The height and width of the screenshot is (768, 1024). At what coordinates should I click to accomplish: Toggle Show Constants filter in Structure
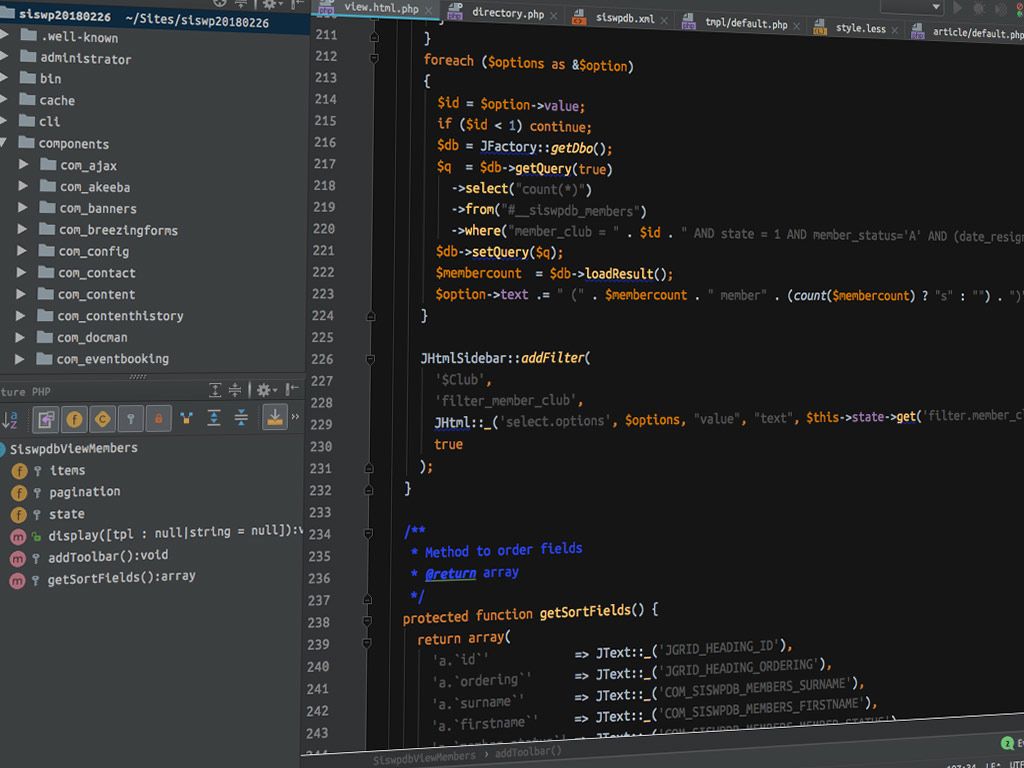[102, 419]
